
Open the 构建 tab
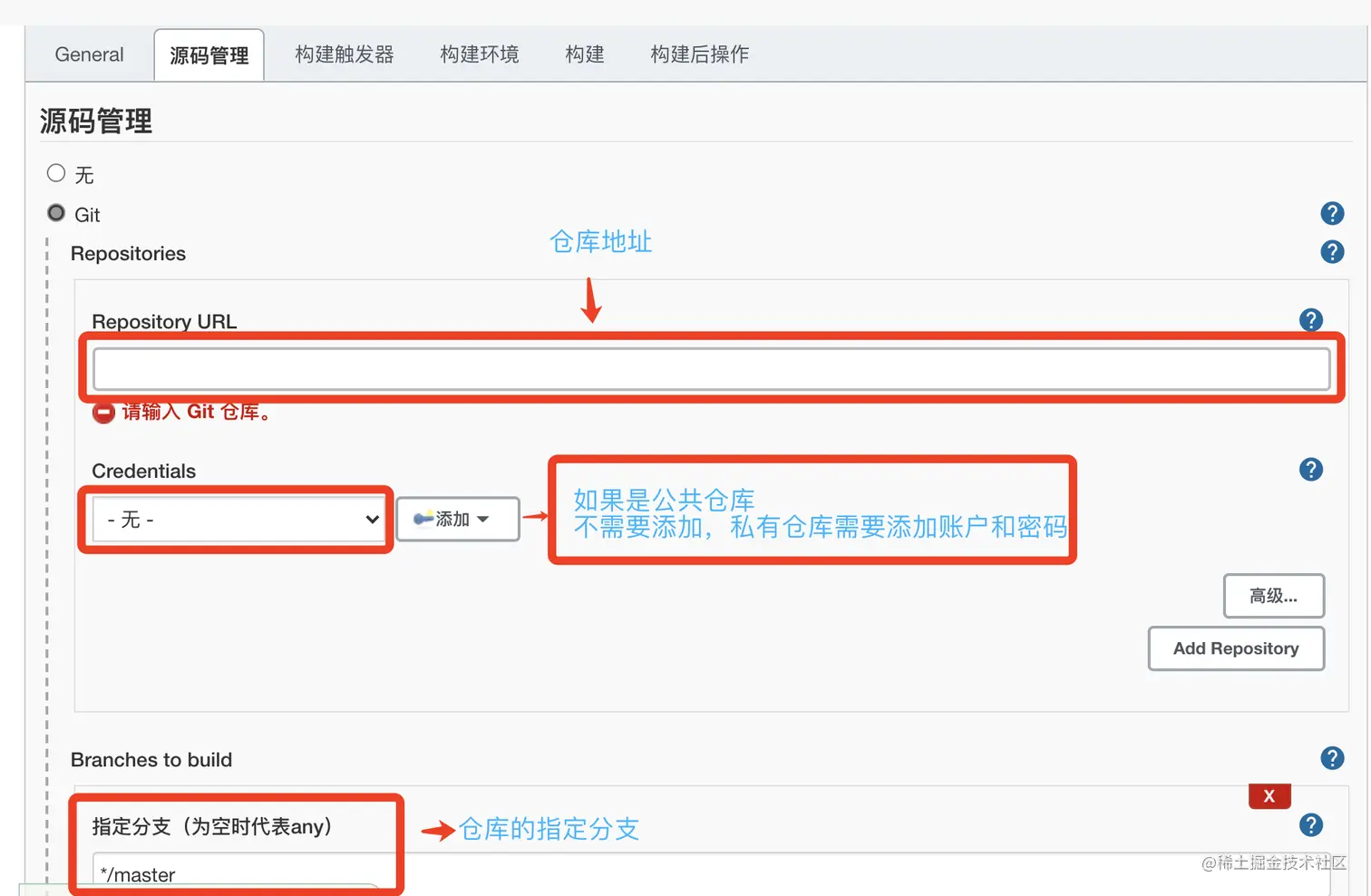[585, 54]
